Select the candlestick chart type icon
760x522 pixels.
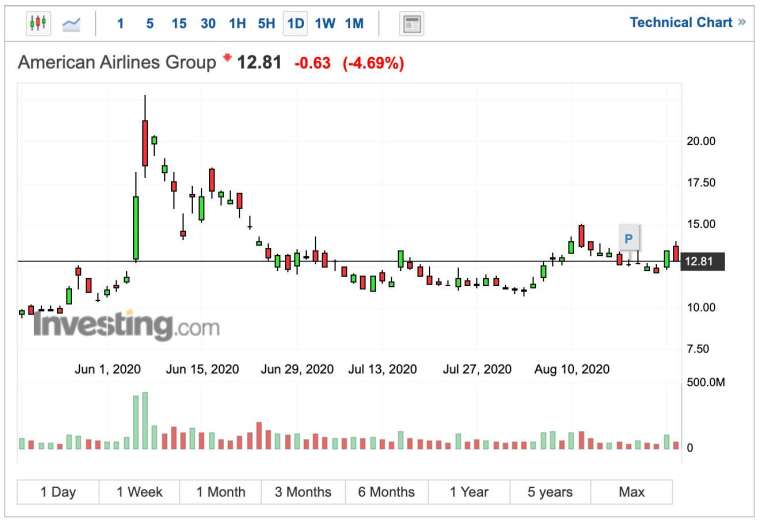click(x=38, y=23)
